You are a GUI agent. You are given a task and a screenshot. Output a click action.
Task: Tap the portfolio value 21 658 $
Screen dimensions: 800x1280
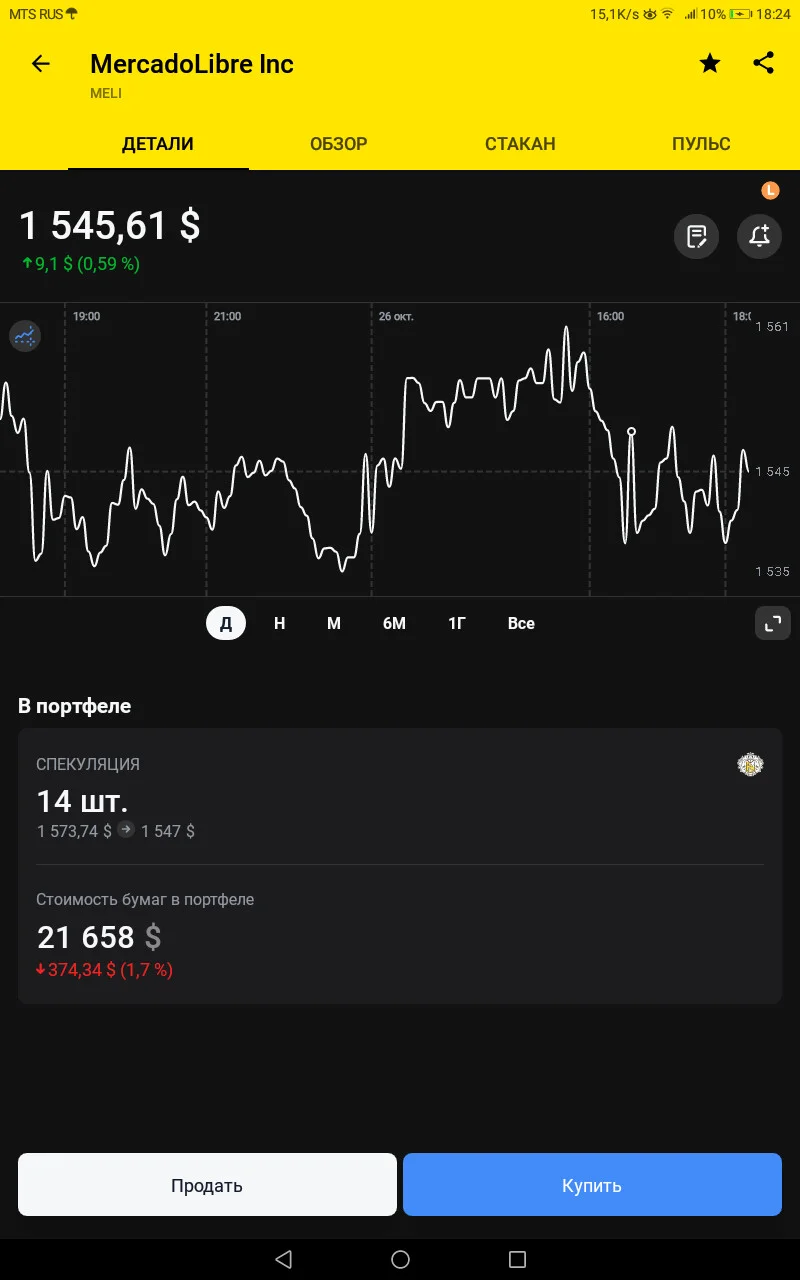(99, 937)
